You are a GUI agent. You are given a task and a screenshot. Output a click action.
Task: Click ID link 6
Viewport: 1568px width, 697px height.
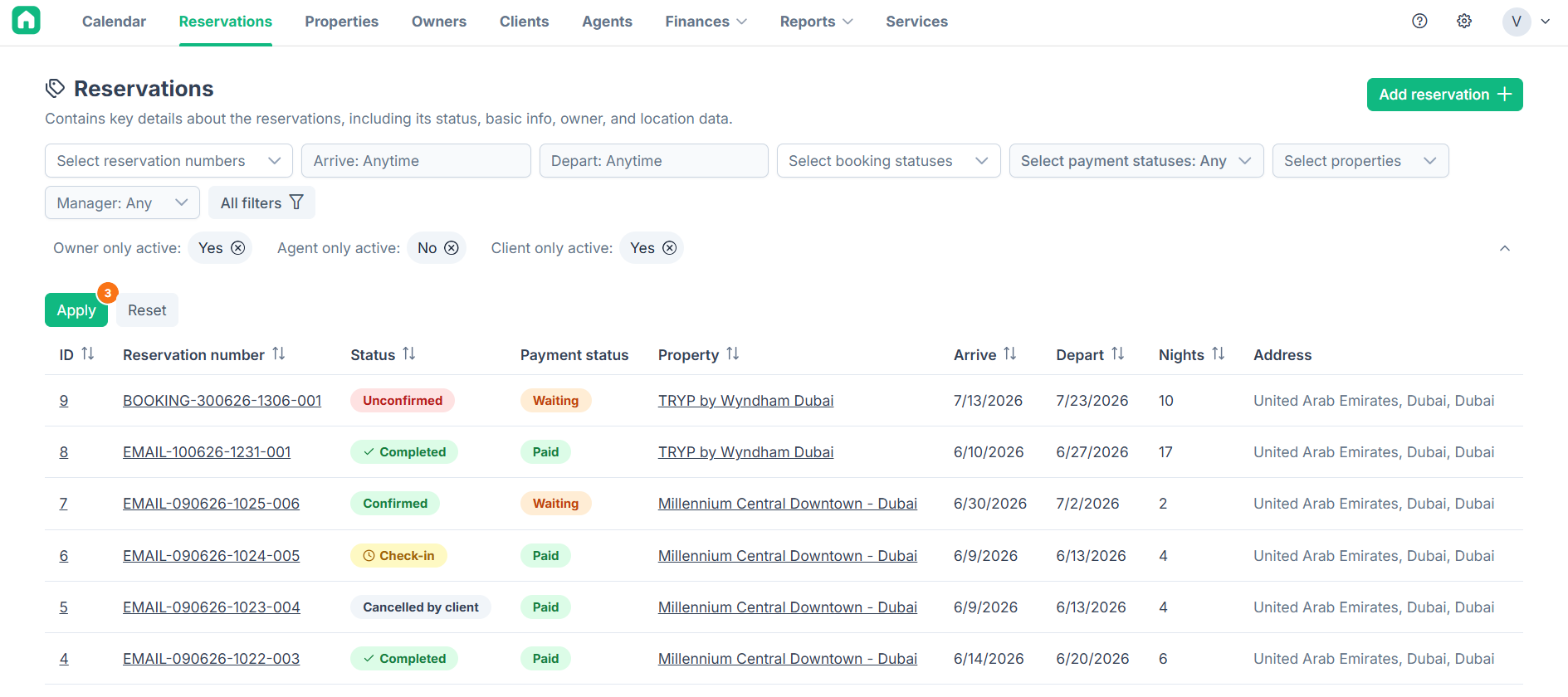tap(64, 556)
